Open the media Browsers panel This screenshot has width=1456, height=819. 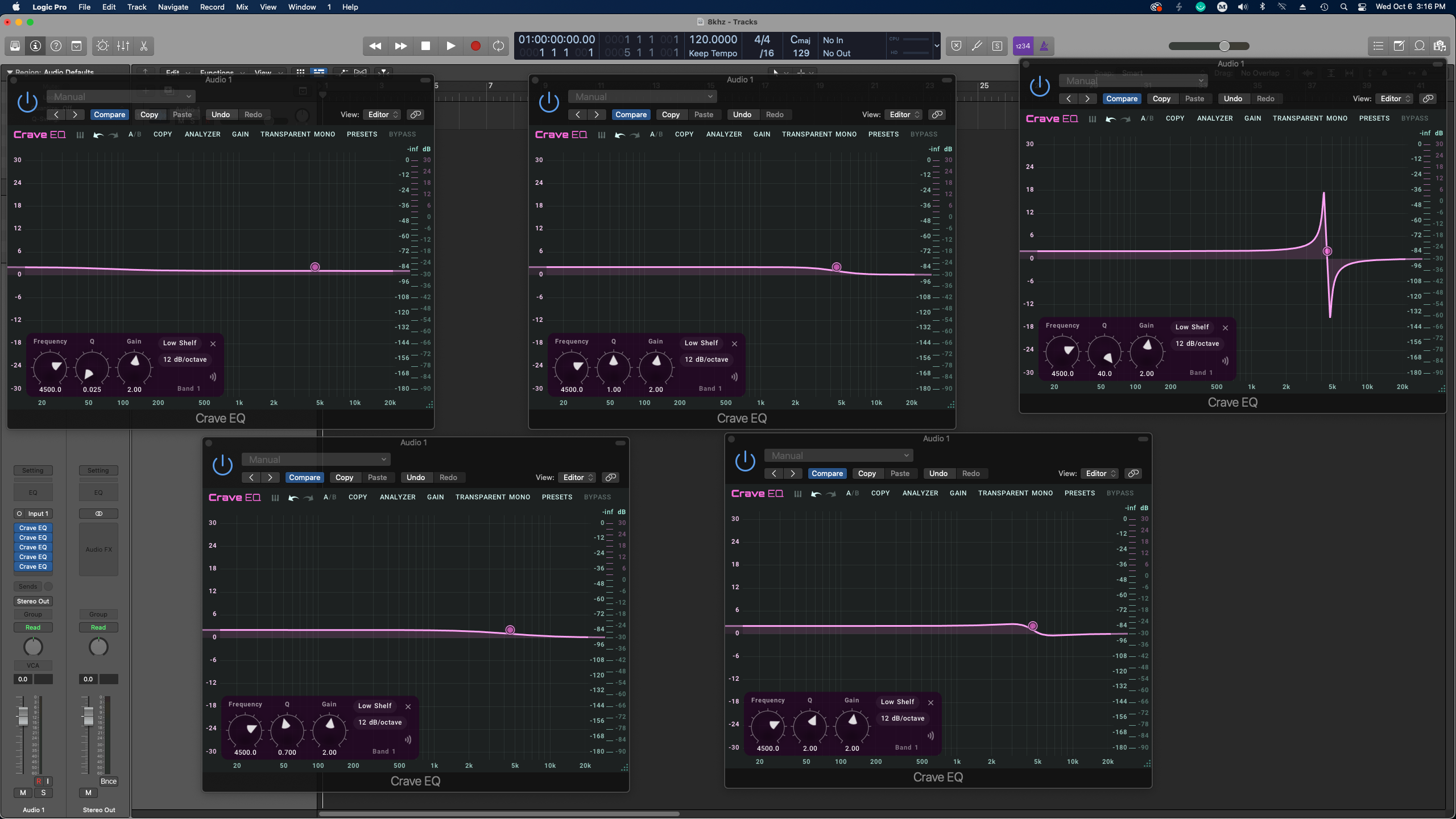point(1440,46)
